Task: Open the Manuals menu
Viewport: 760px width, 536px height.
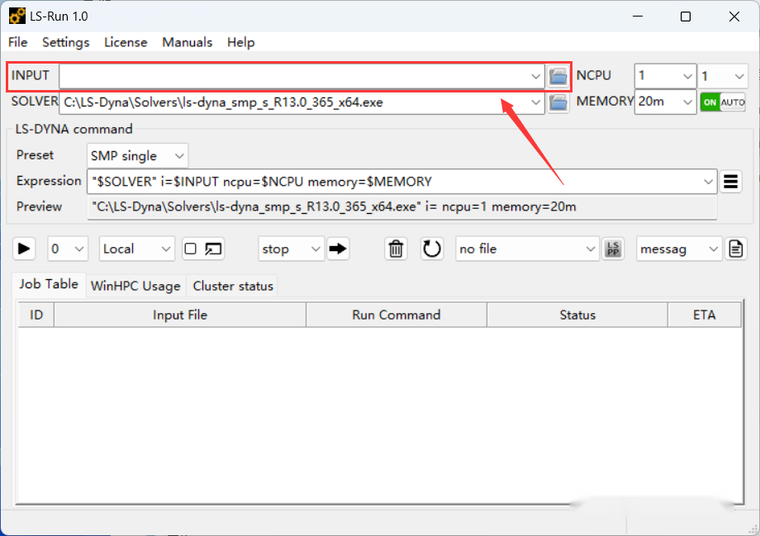Action: pyautogui.click(x=187, y=43)
